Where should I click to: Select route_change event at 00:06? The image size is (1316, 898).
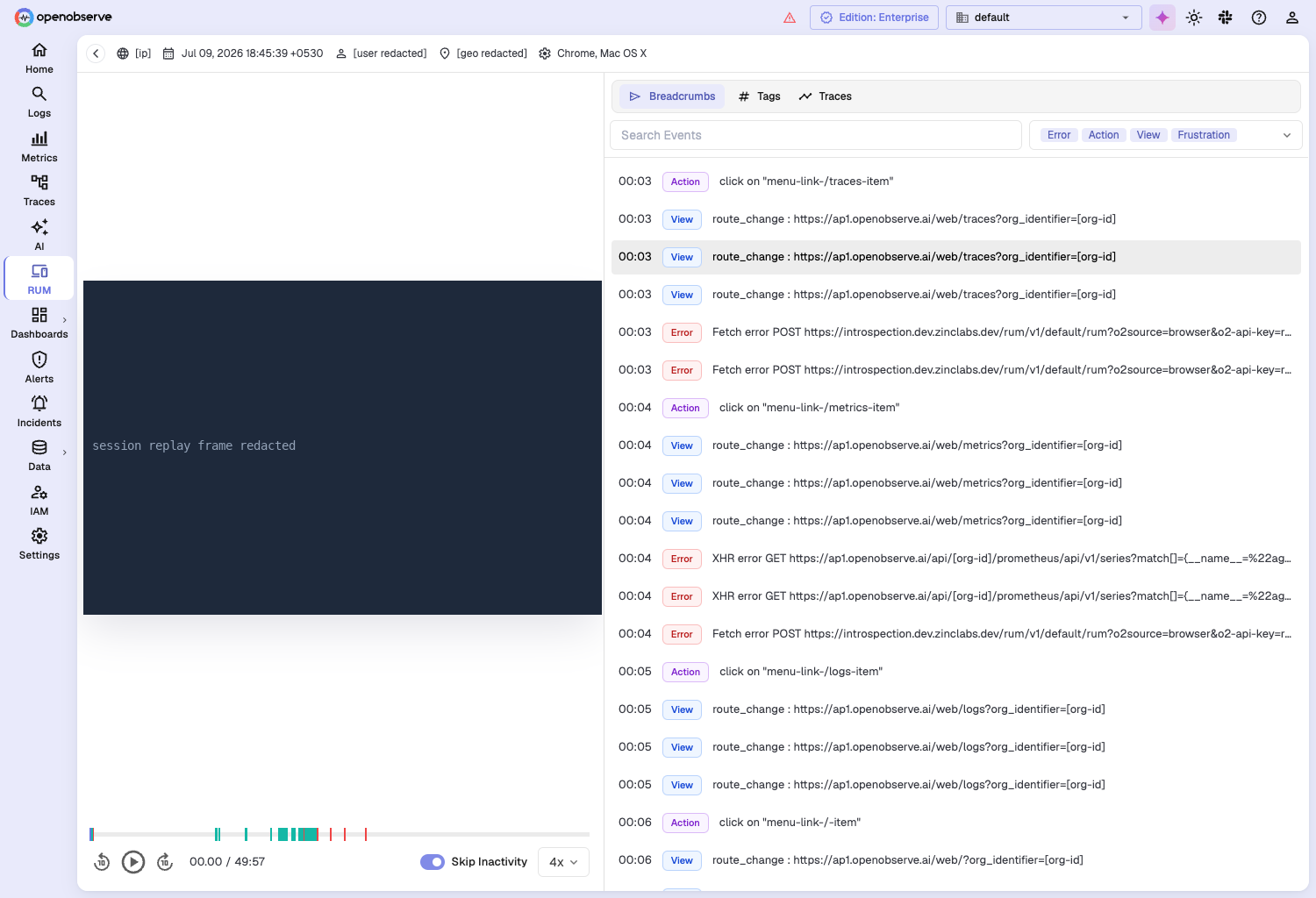(956, 860)
